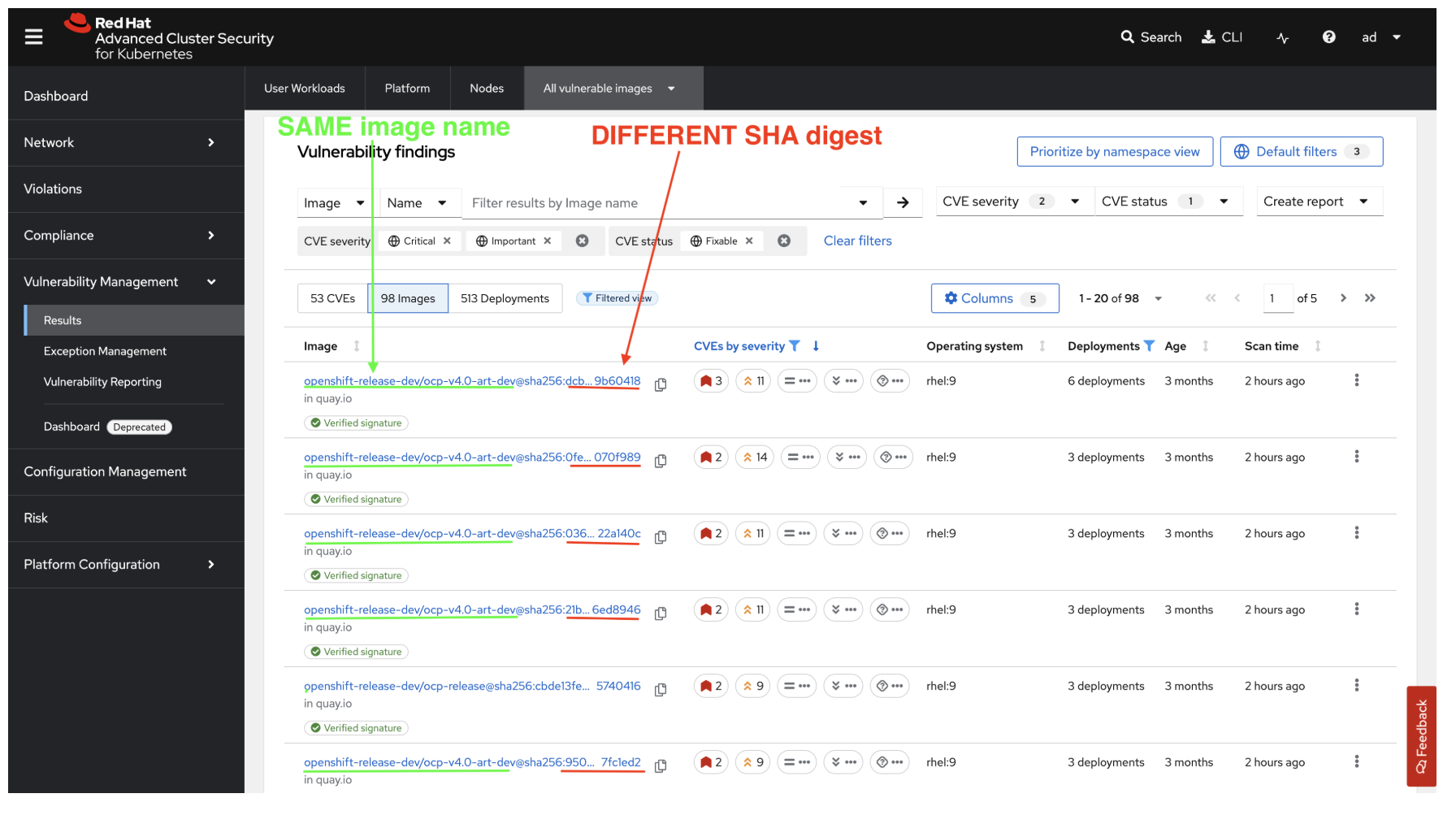Viewport: 1456px width, 824px height.
Task: Expand the Compliance sidebar section
Action: pyautogui.click(x=126, y=236)
